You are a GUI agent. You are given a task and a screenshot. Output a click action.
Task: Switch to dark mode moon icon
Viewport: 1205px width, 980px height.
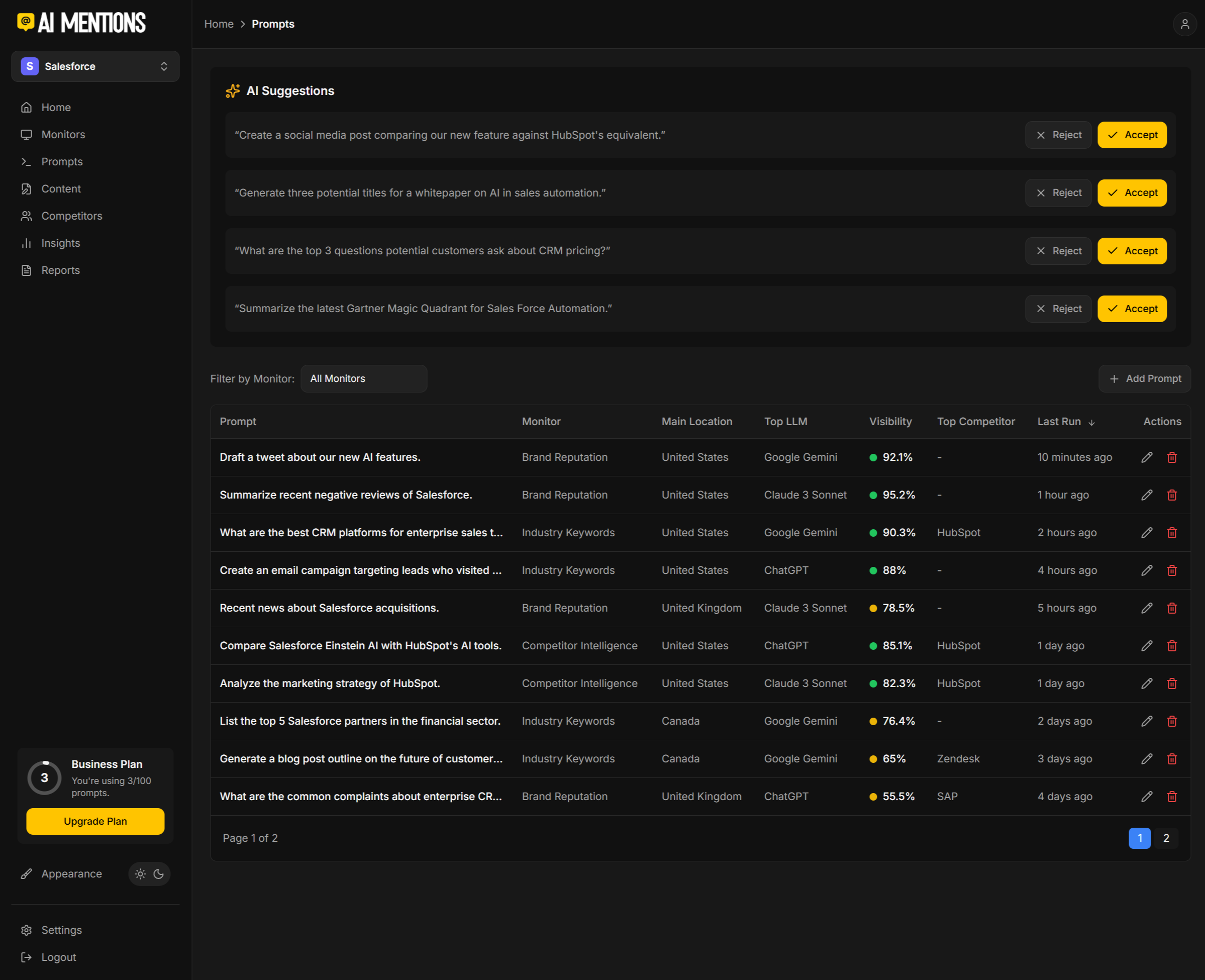coord(159,874)
